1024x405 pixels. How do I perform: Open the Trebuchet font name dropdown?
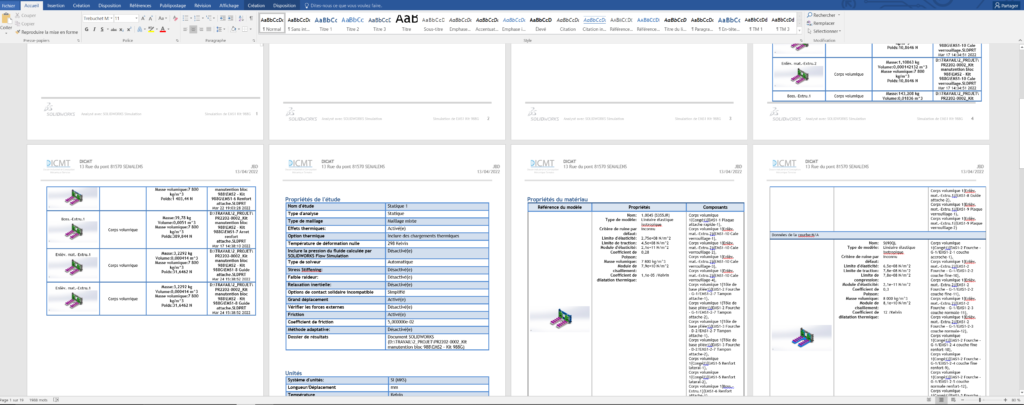click(x=111, y=18)
